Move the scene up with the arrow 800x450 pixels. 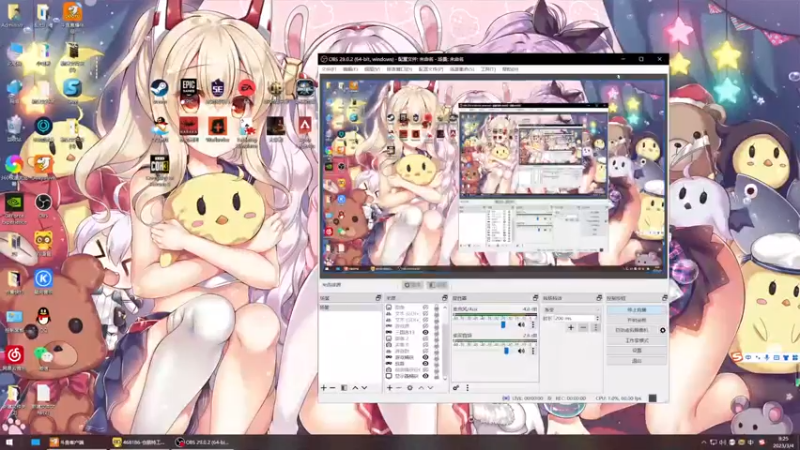point(356,388)
